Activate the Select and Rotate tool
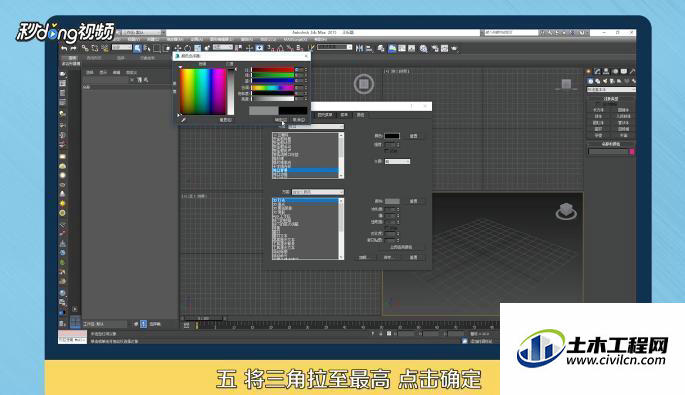685x395 pixels. pos(187,48)
